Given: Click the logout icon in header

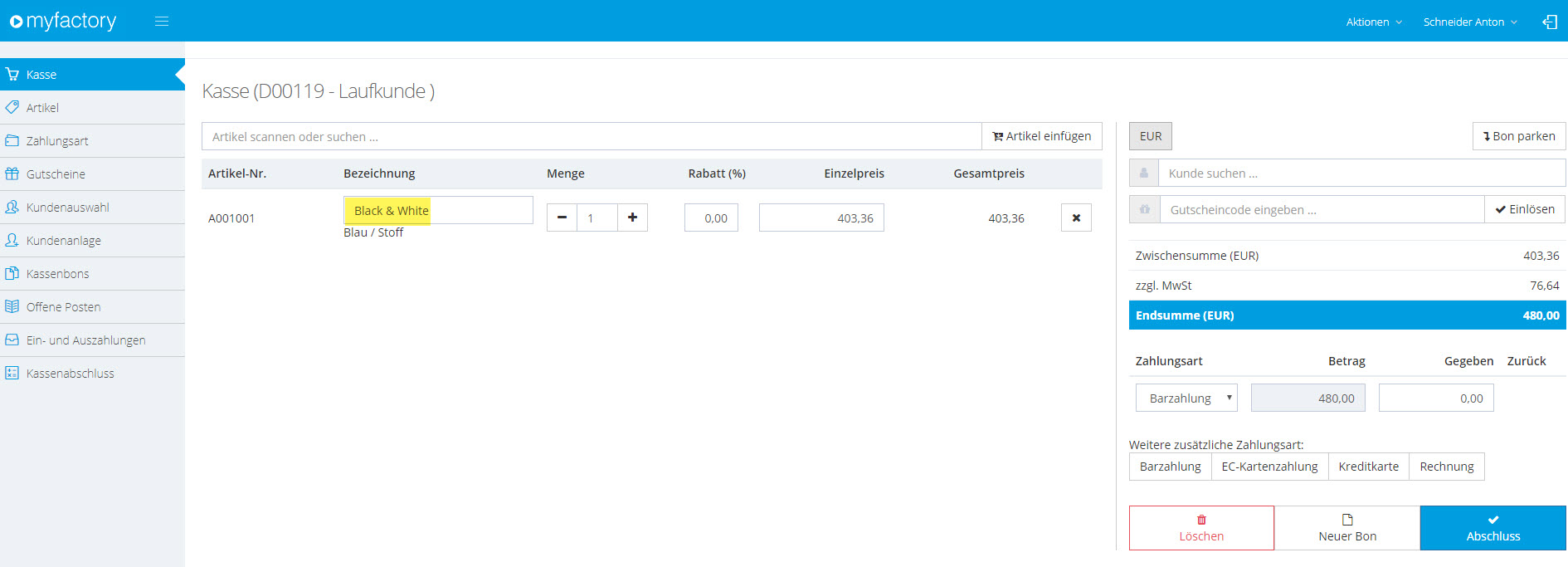Looking at the screenshot, I should 1549,22.
